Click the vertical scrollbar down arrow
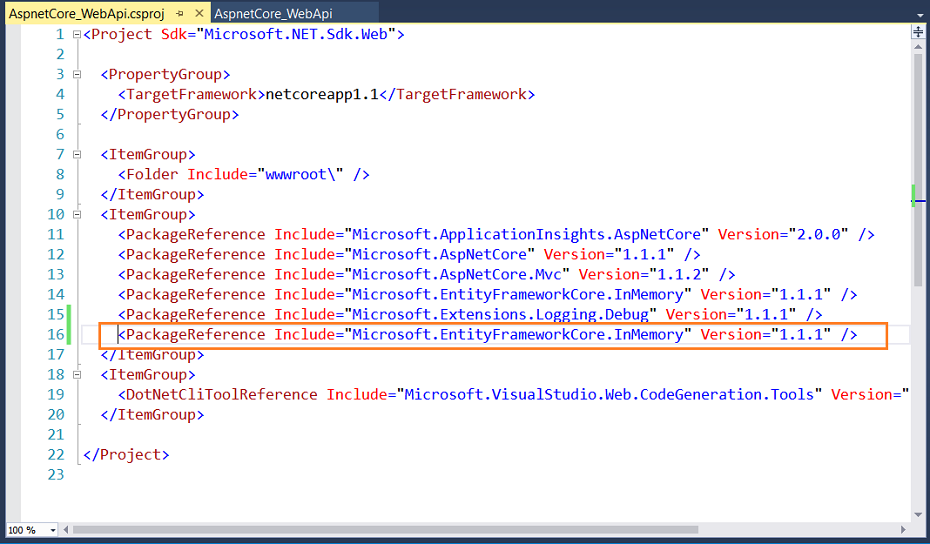This screenshot has height=544, width=930. click(918, 515)
